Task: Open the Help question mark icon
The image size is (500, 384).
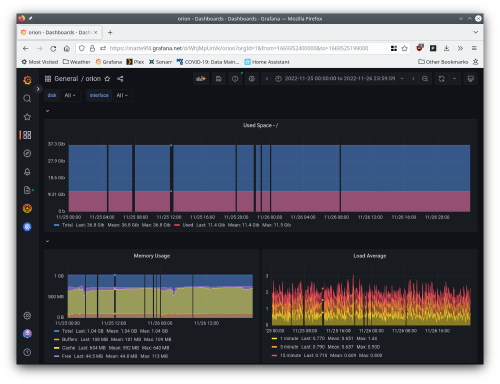Action: (27, 352)
